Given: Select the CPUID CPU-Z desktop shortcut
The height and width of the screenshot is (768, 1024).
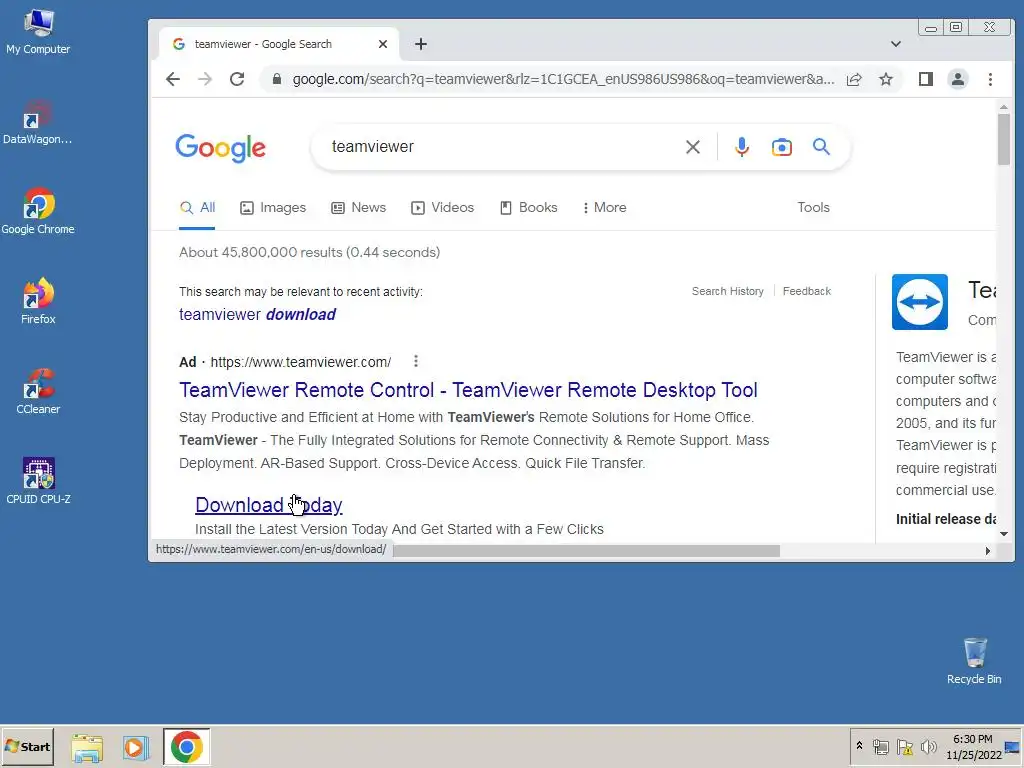Looking at the screenshot, I should click(39, 481).
